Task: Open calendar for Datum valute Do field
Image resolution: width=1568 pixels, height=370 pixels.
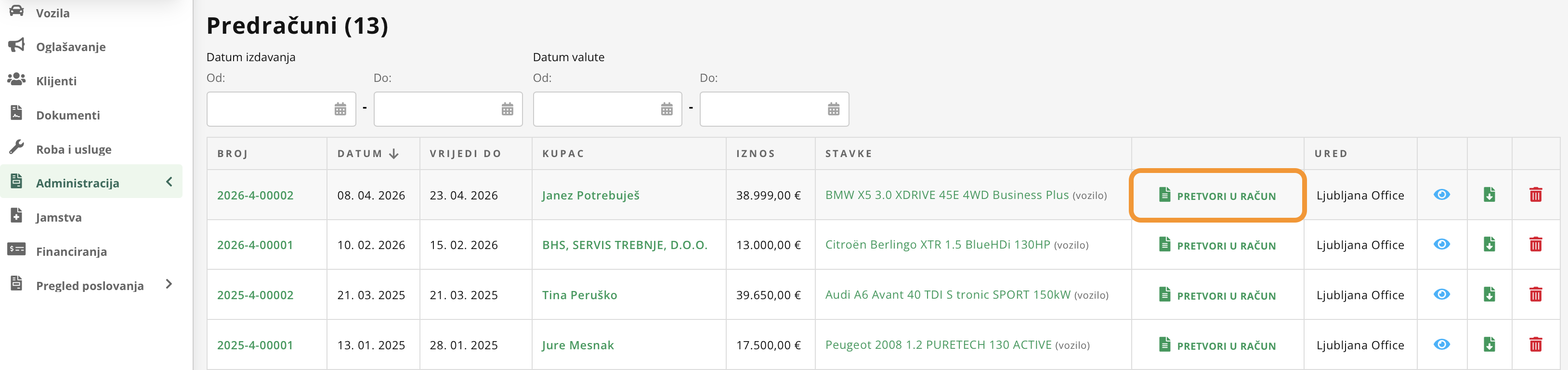Action: (x=833, y=109)
